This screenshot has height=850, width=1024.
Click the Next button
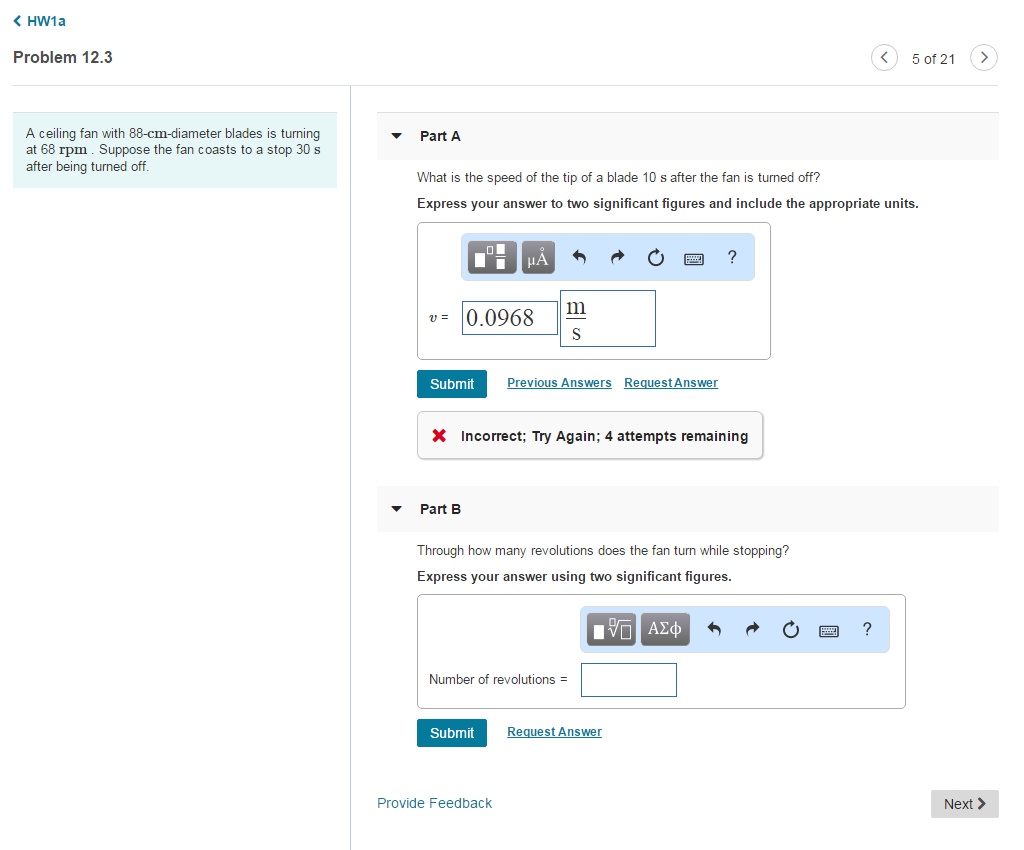click(965, 804)
